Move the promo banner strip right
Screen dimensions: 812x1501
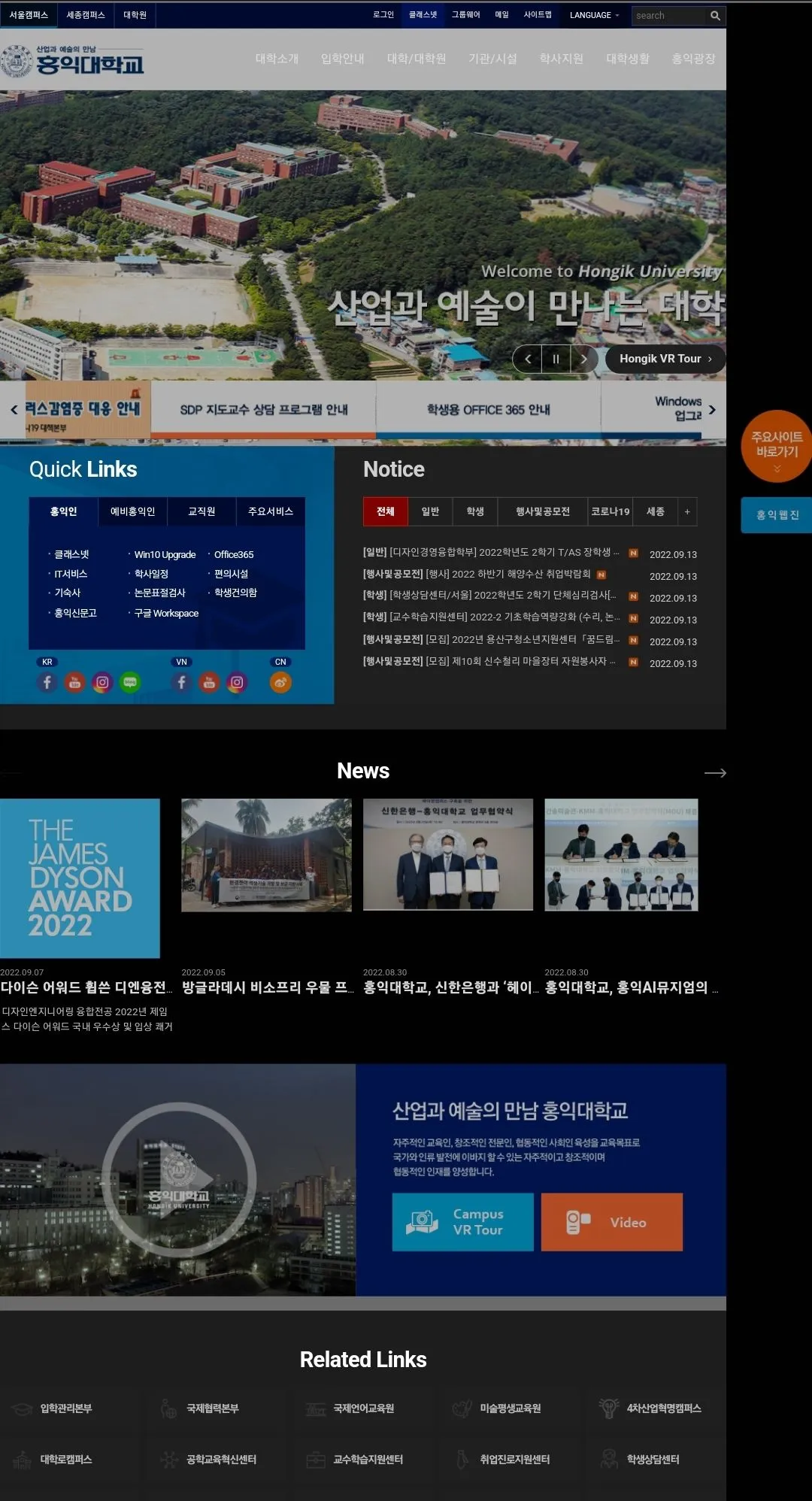click(x=712, y=410)
